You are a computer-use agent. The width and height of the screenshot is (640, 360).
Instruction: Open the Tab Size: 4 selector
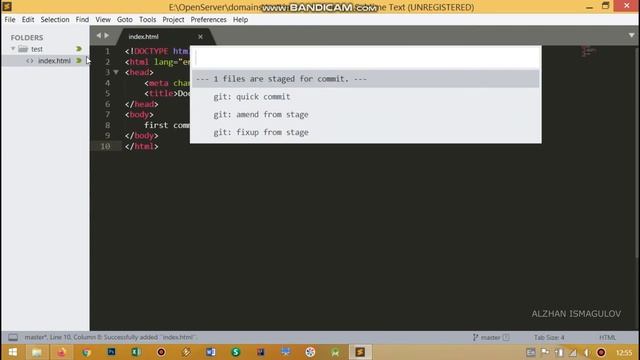click(549, 338)
